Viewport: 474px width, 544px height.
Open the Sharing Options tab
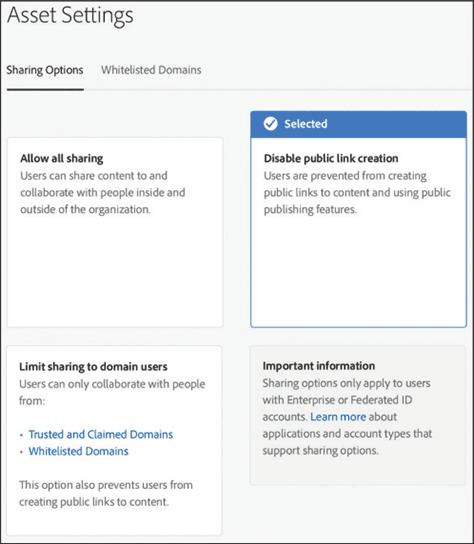click(x=45, y=70)
